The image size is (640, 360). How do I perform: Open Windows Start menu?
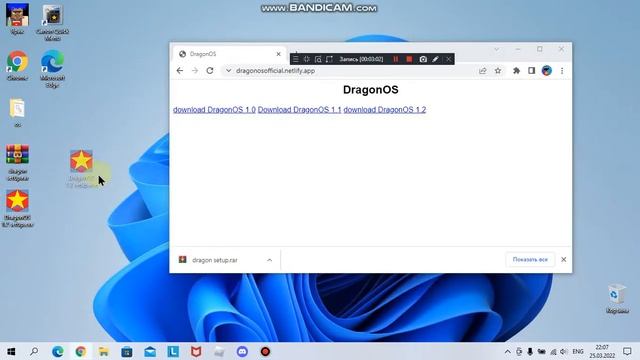click(11, 351)
